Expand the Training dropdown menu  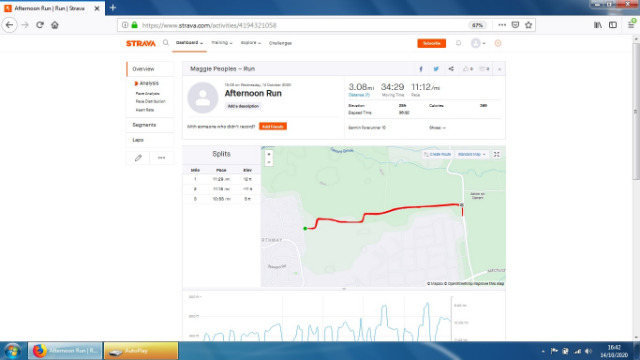coord(222,43)
